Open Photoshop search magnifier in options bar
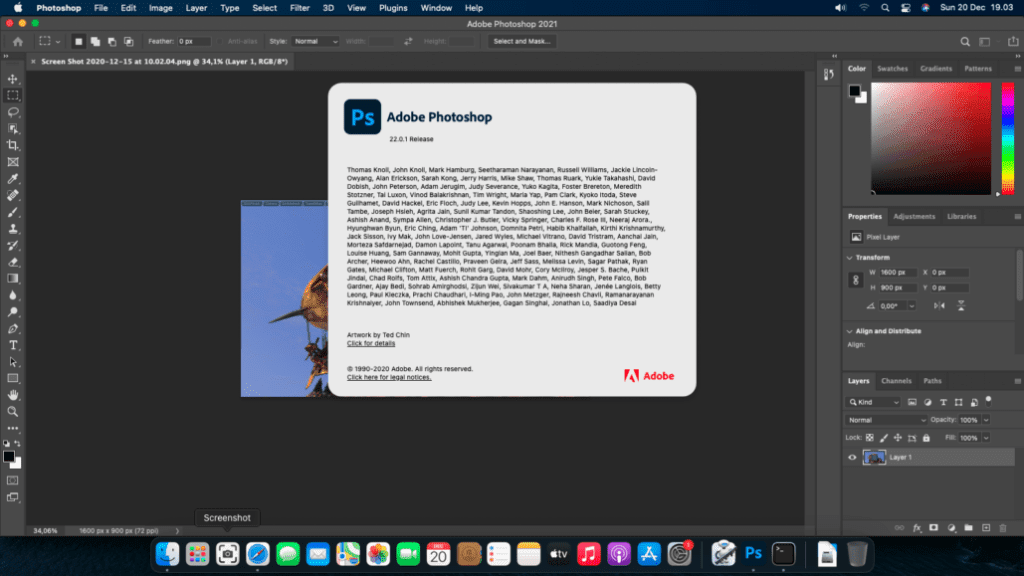 click(965, 41)
